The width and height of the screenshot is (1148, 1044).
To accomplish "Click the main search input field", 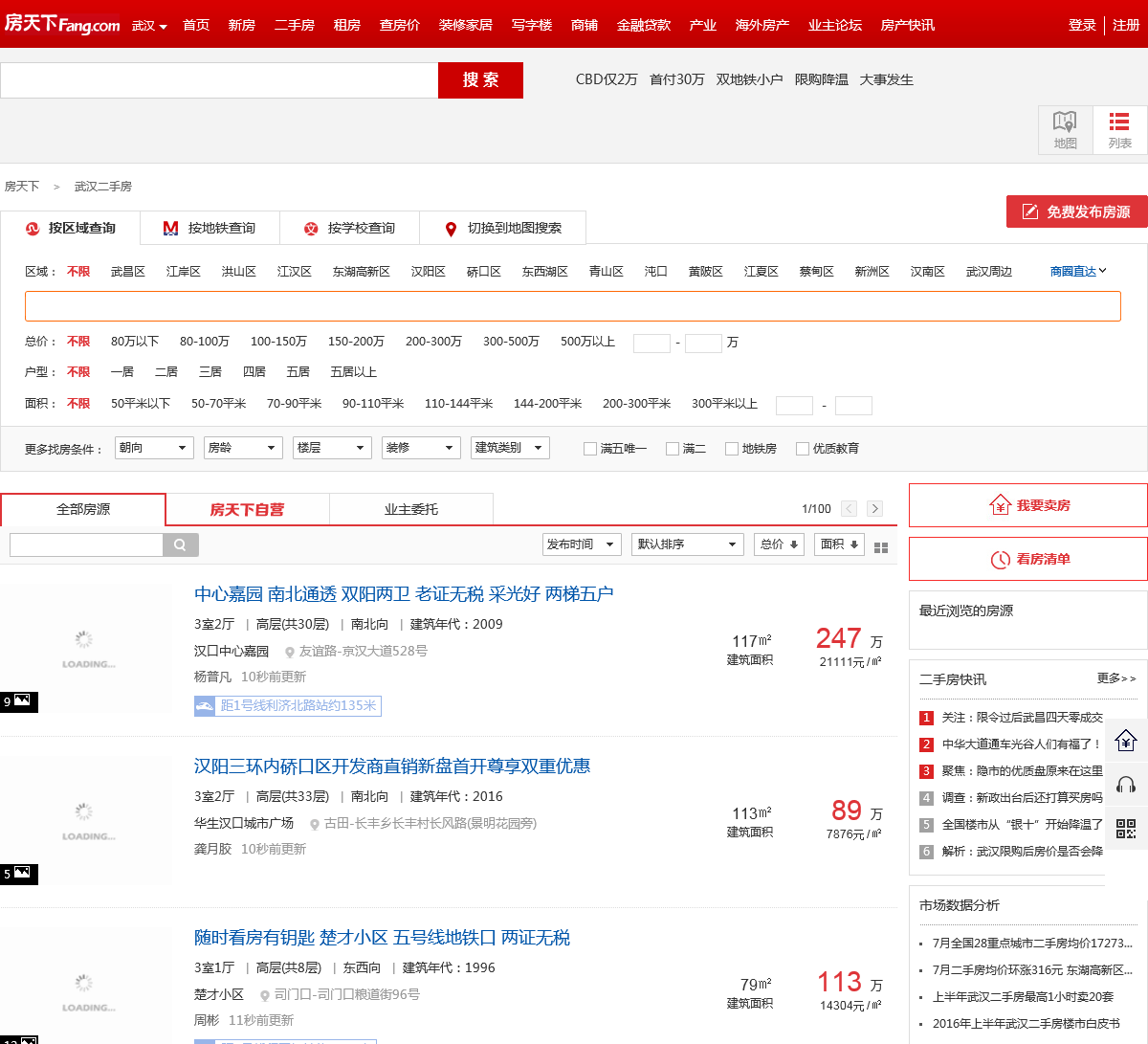I will [219, 80].
